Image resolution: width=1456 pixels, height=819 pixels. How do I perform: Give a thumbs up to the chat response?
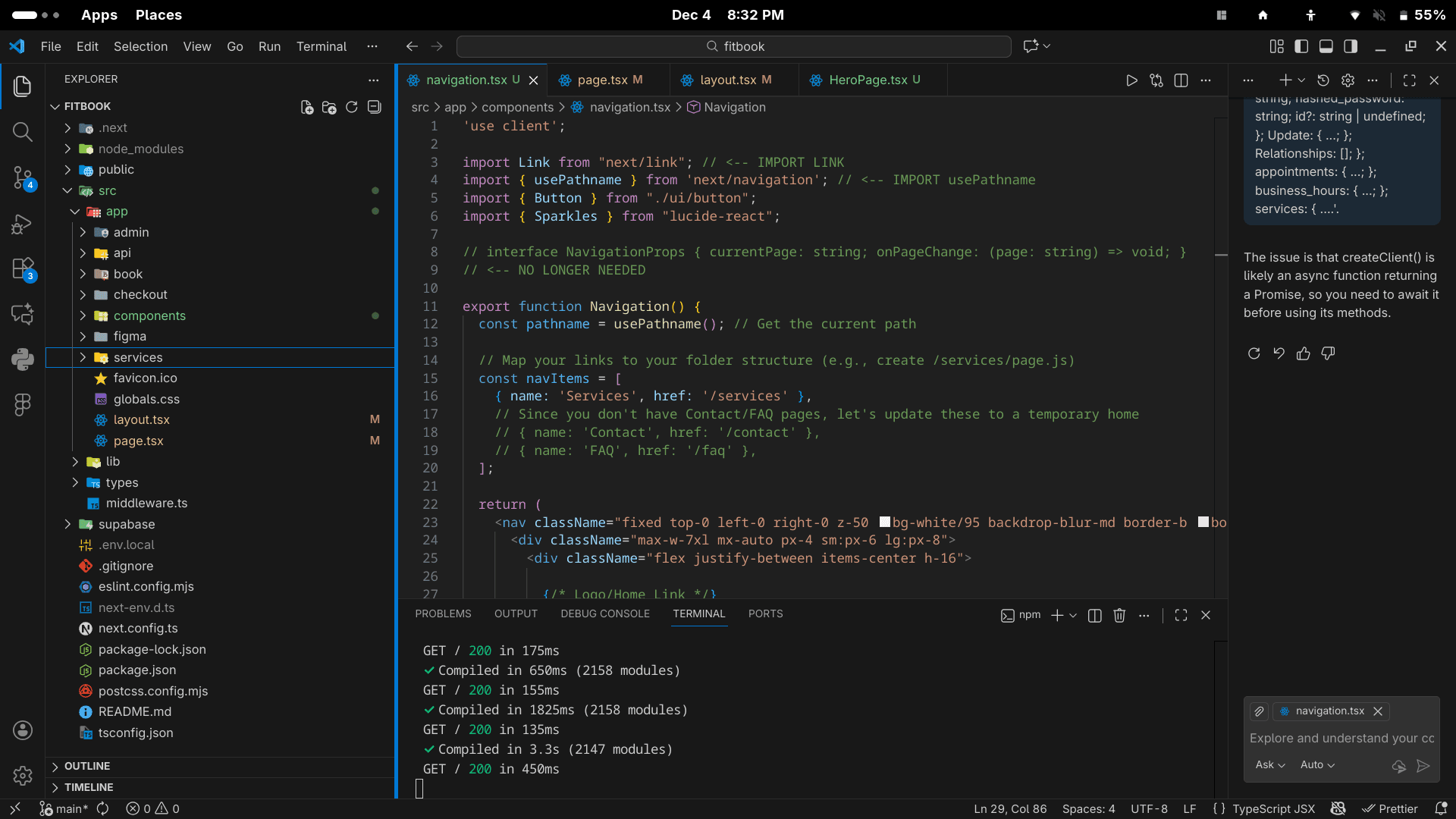[1303, 353]
